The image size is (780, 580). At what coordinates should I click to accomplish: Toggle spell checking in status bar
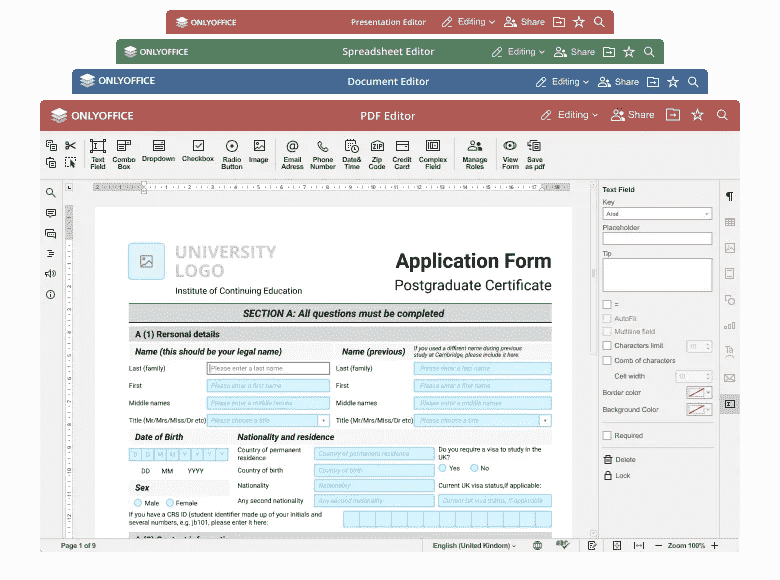(563, 545)
